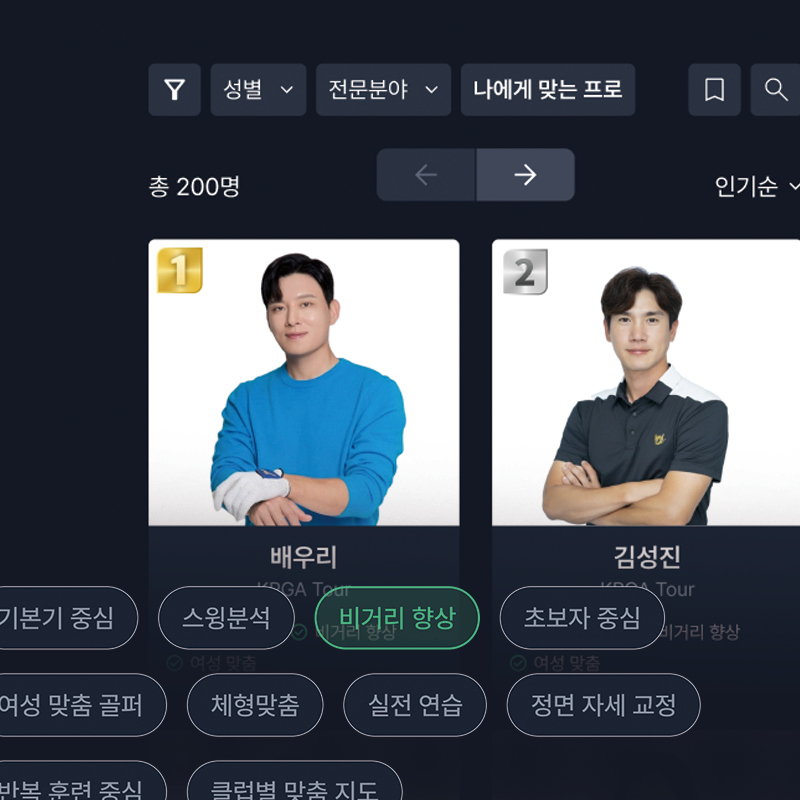Open the 김성진 name link

point(647,557)
